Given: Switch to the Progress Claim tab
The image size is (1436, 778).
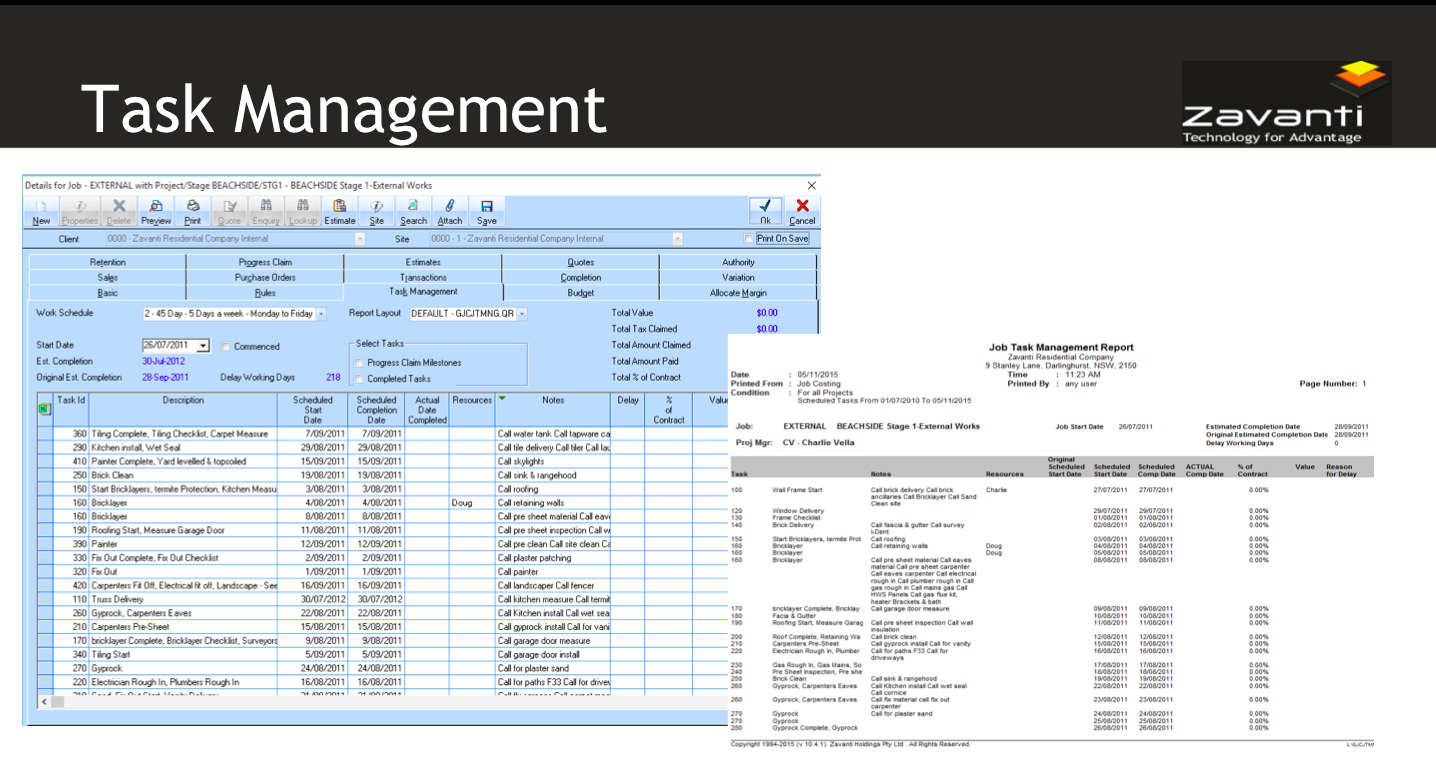Looking at the screenshot, I should click(265, 262).
